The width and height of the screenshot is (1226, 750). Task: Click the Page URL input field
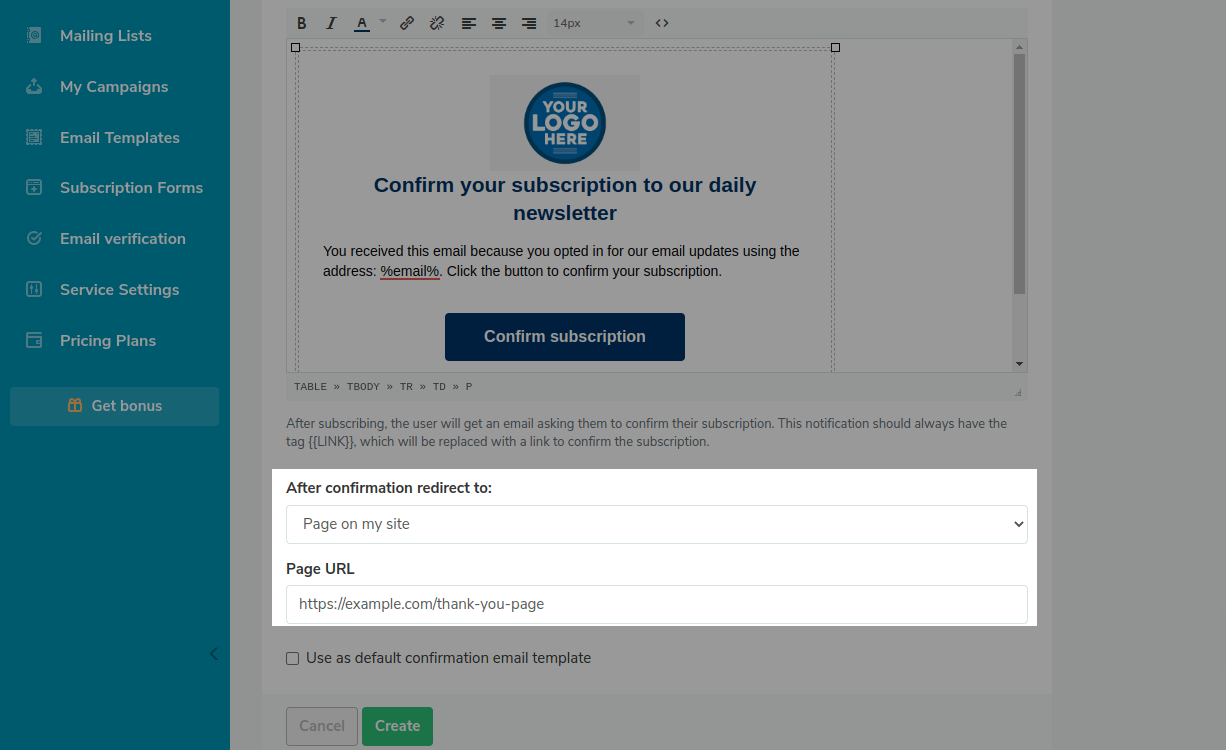656,604
